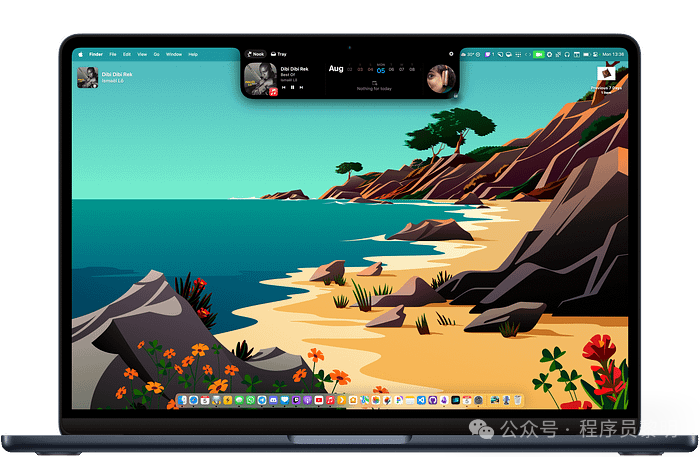Open Messages from the Dock
Screen dimensions: 700x457
click(x=239, y=400)
